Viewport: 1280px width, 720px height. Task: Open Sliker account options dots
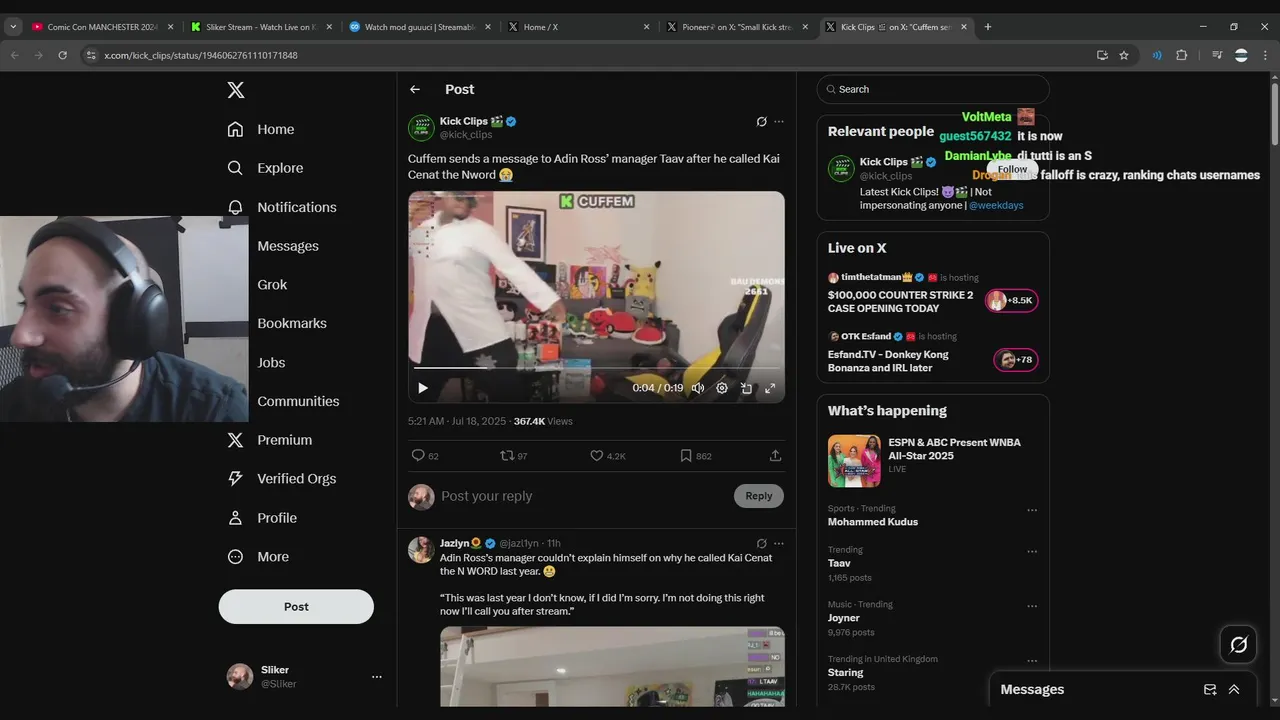click(377, 677)
